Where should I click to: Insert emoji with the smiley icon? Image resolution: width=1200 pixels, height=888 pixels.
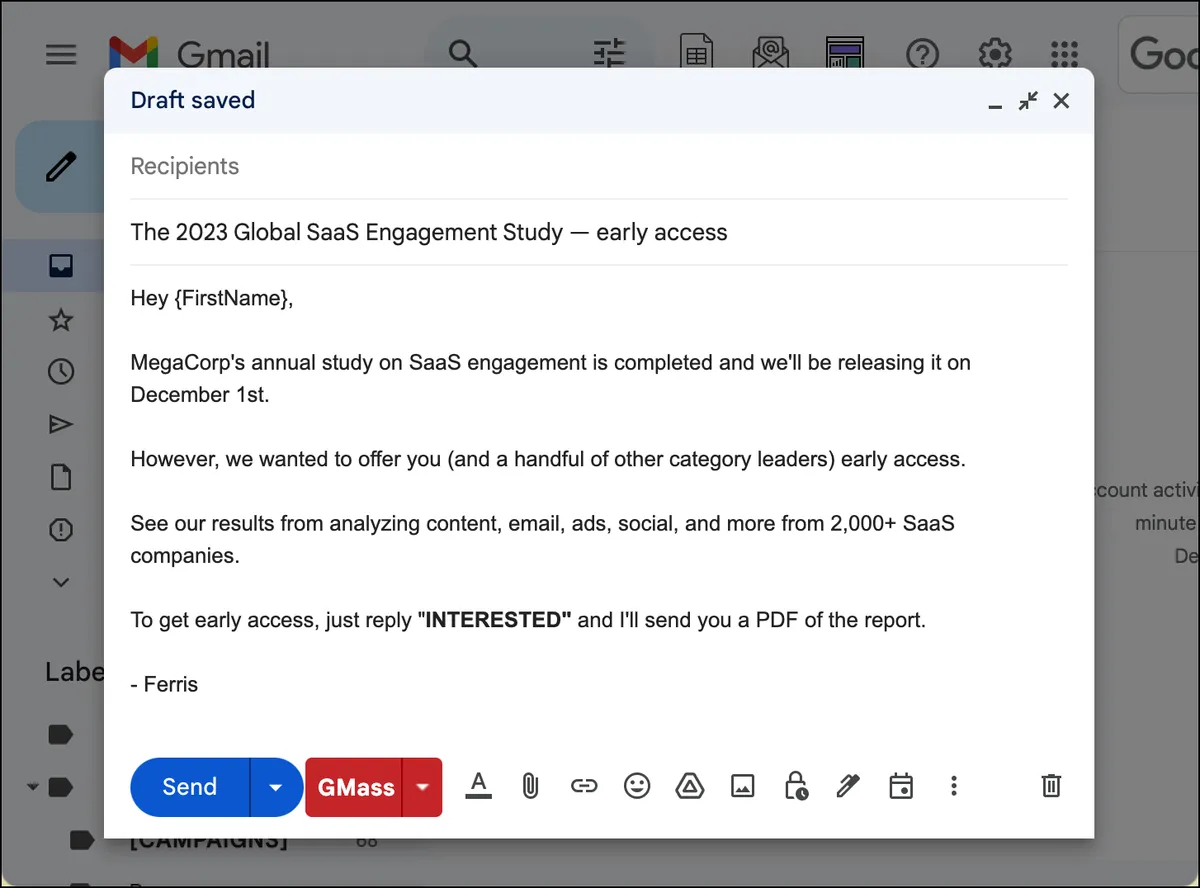tap(637, 786)
